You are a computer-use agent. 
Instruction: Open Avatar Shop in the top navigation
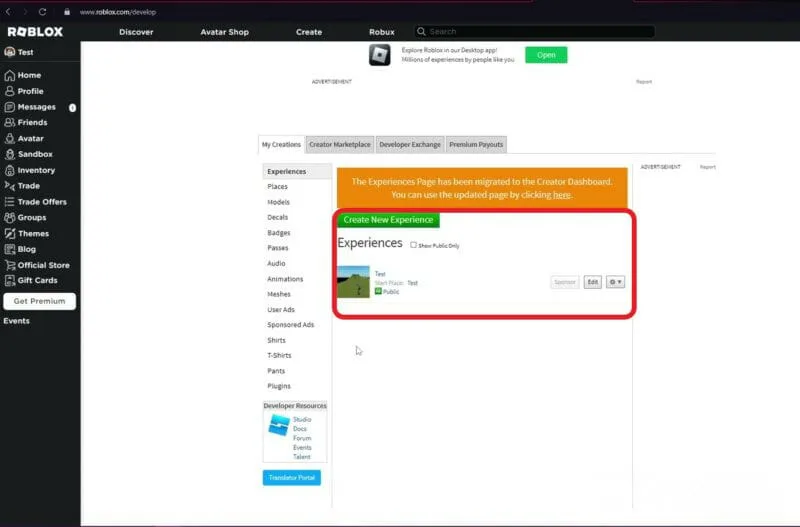tap(224, 32)
